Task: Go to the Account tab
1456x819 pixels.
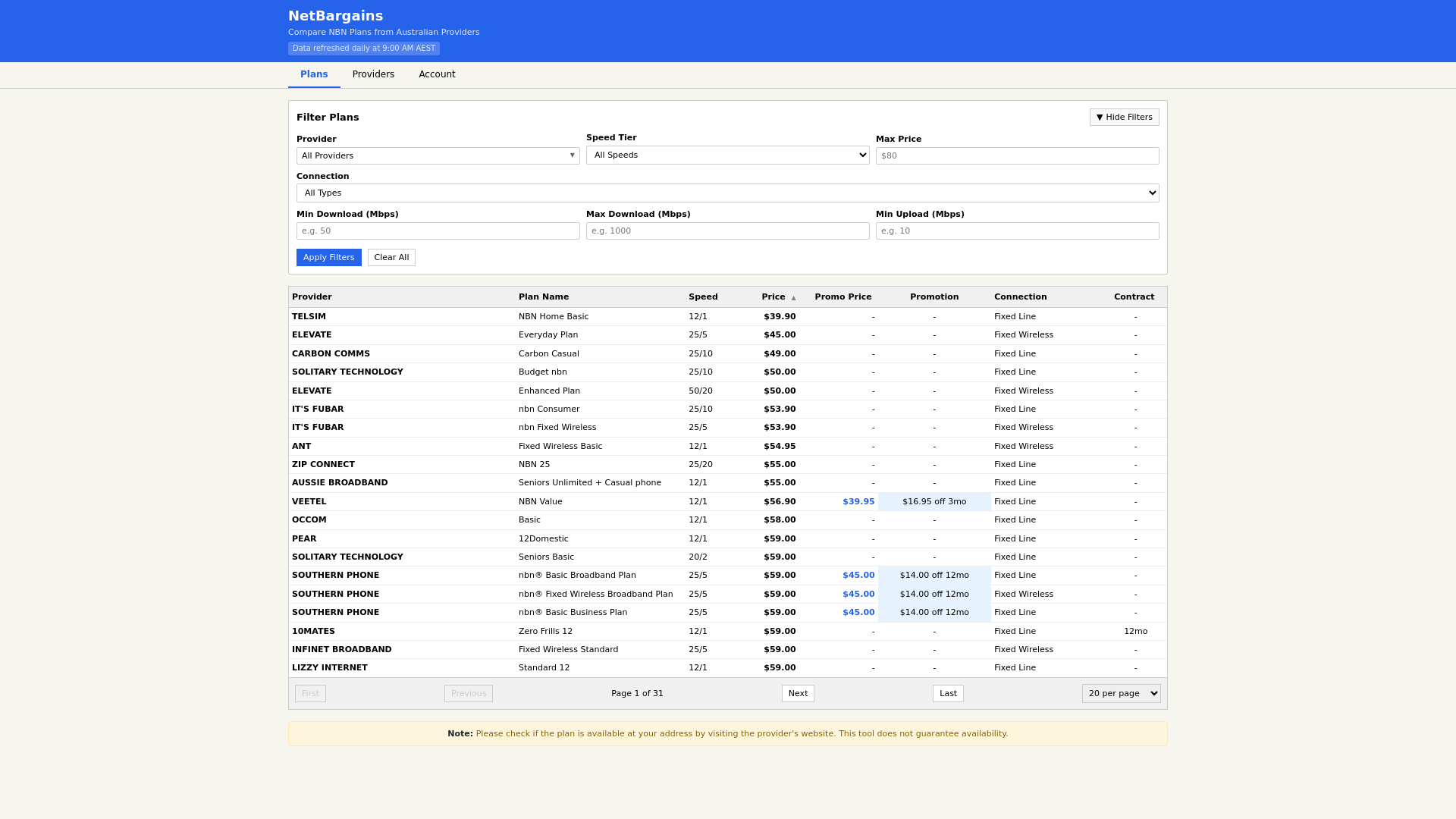Action: (437, 74)
